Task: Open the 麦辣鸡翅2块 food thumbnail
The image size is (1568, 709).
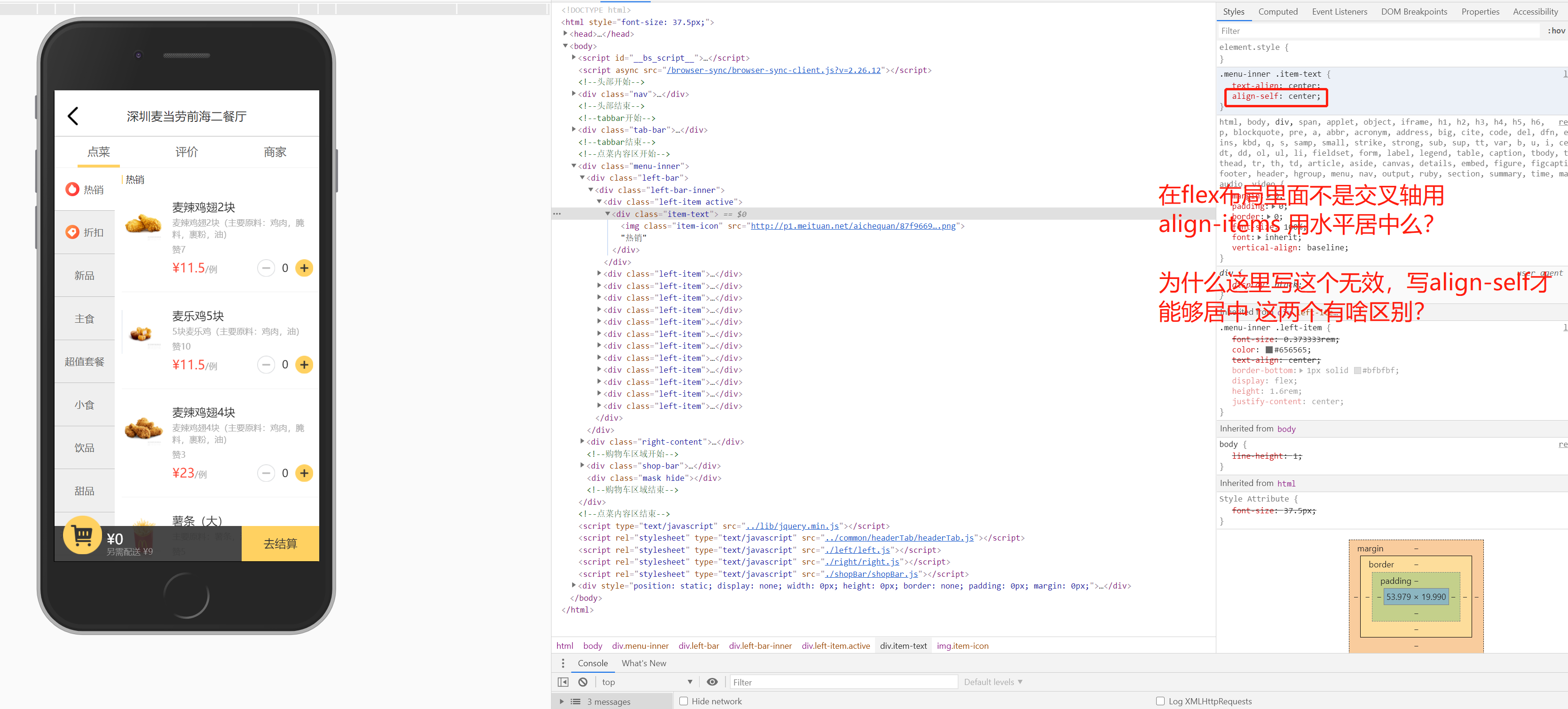Action: pyautogui.click(x=144, y=223)
